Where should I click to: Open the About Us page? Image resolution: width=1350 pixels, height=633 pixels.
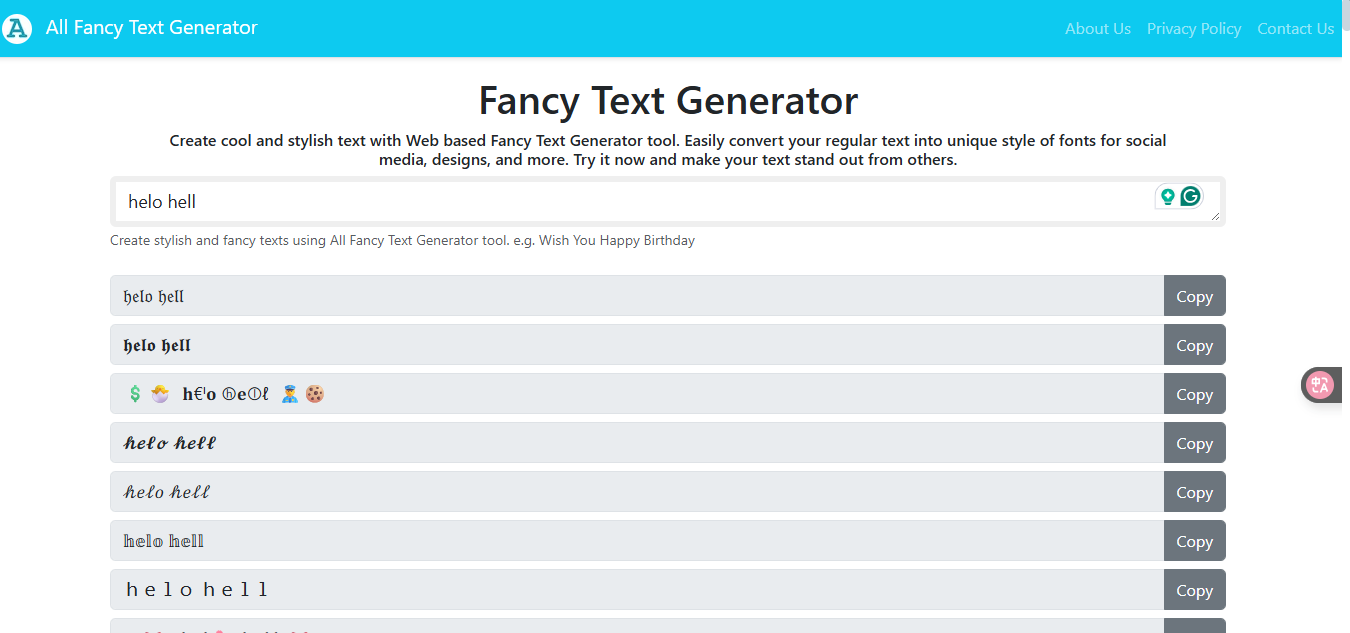pyautogui.click(x=1097, y=28)
